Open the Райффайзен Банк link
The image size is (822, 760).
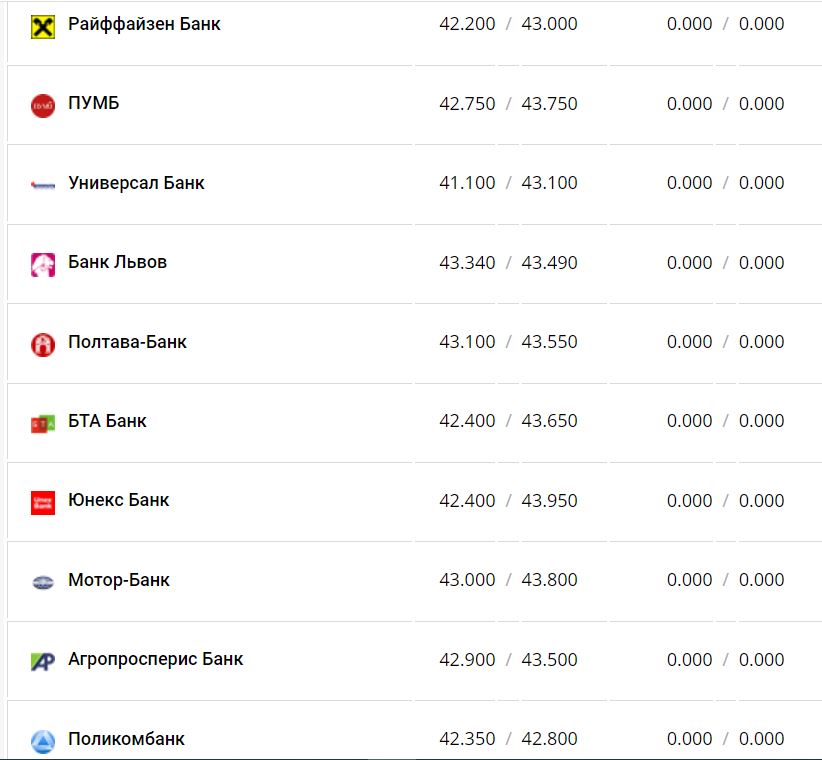tap(144, 23)
